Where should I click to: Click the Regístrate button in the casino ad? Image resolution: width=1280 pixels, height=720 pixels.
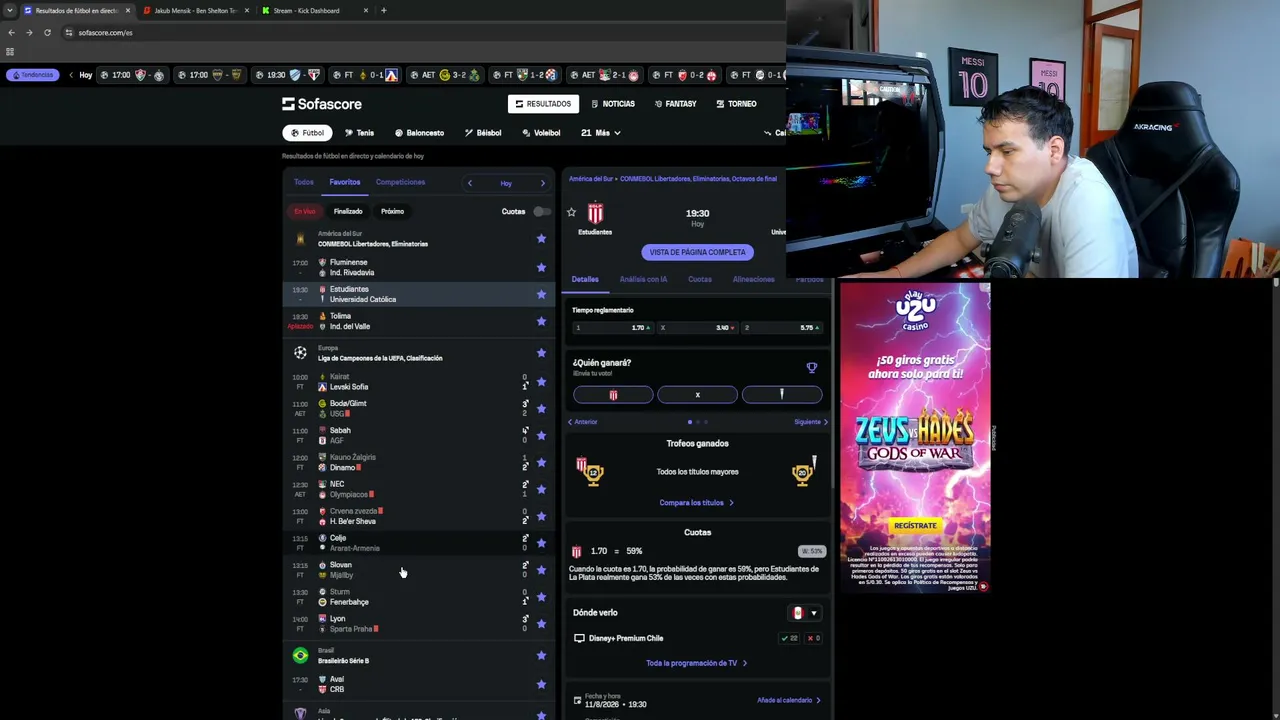point(915,525)
